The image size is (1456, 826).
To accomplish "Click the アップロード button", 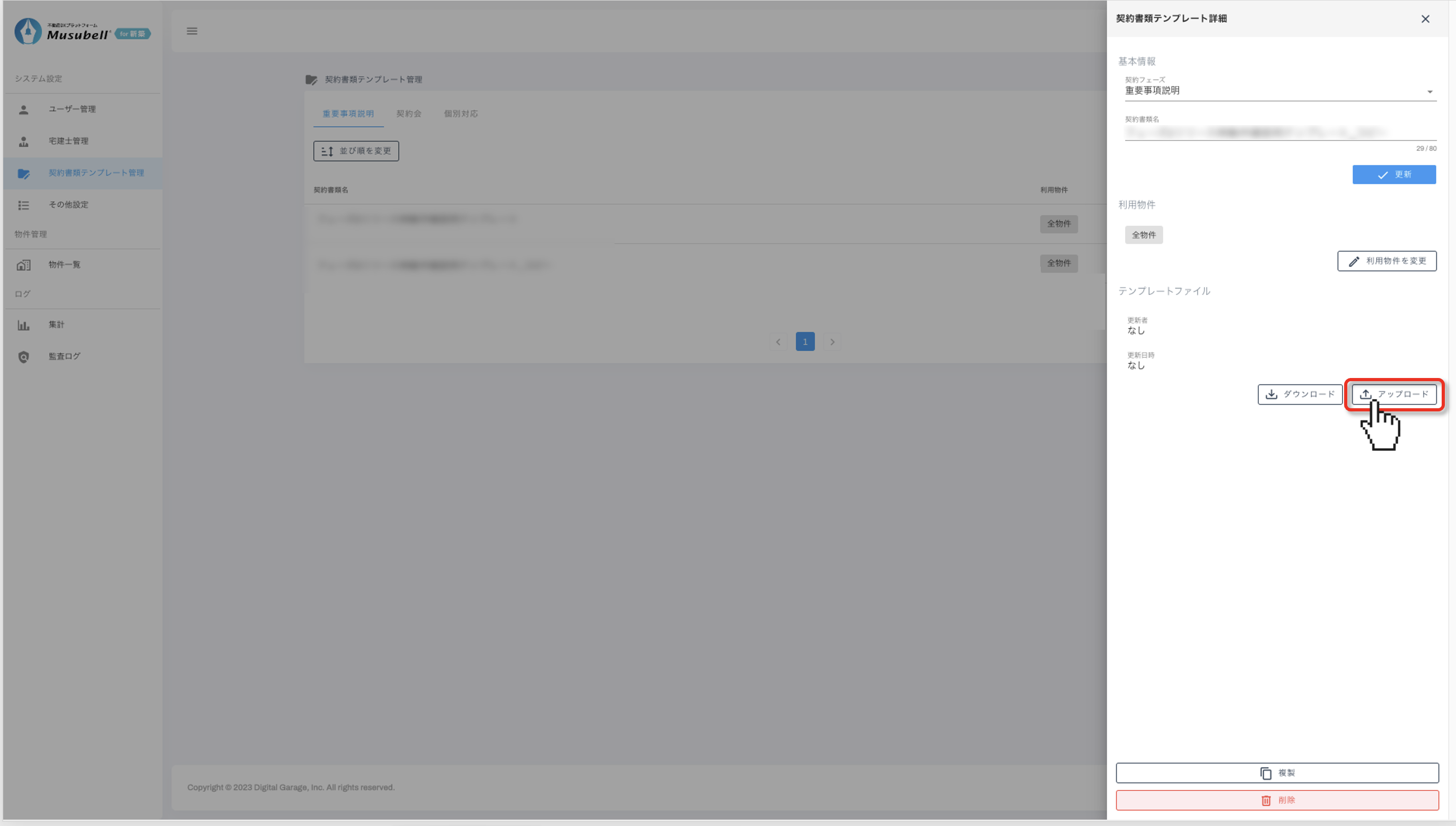I will point(1393,394).
